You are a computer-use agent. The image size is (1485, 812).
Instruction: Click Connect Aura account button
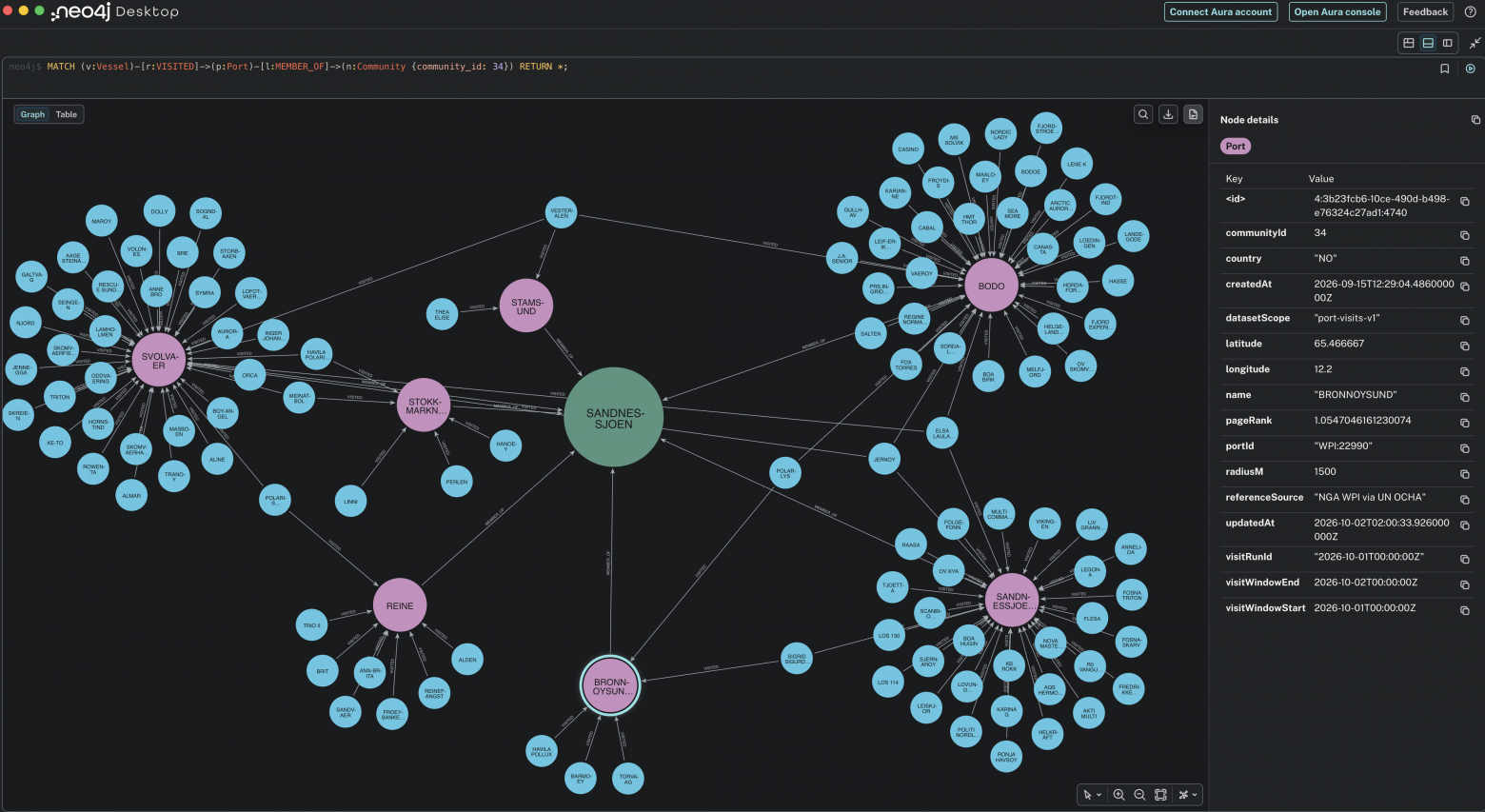point(1220,11)
